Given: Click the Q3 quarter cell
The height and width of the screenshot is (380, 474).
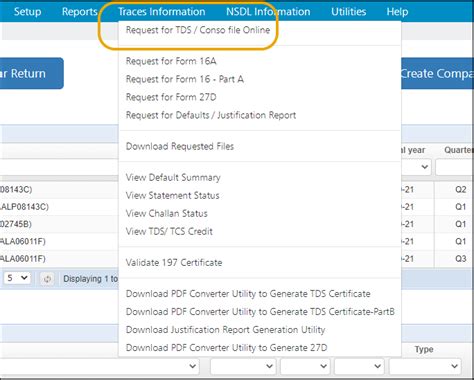Looking at the screenshot, I should (x=461, y=259).
